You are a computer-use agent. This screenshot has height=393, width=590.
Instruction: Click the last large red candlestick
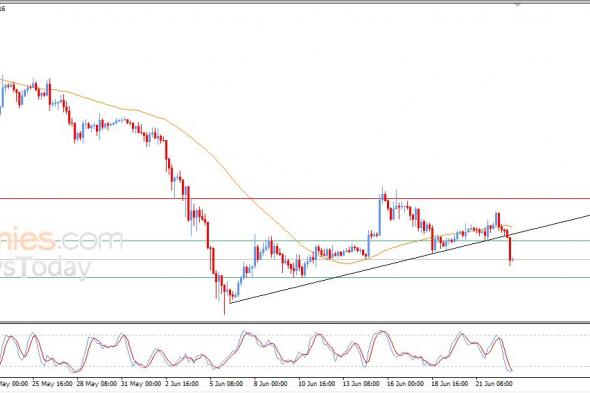[510, 248]
